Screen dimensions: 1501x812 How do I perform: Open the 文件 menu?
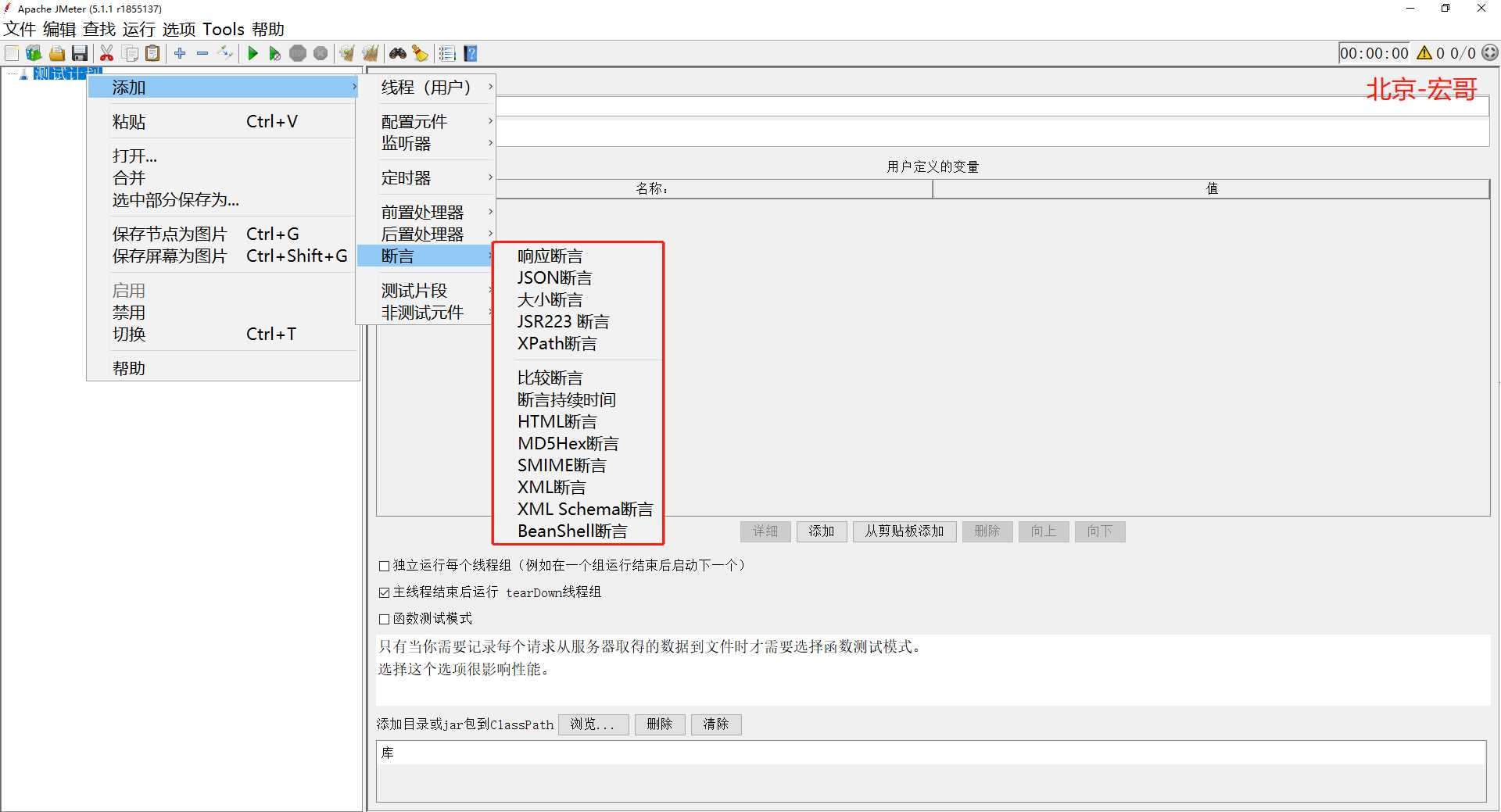(x=20, y=30)
